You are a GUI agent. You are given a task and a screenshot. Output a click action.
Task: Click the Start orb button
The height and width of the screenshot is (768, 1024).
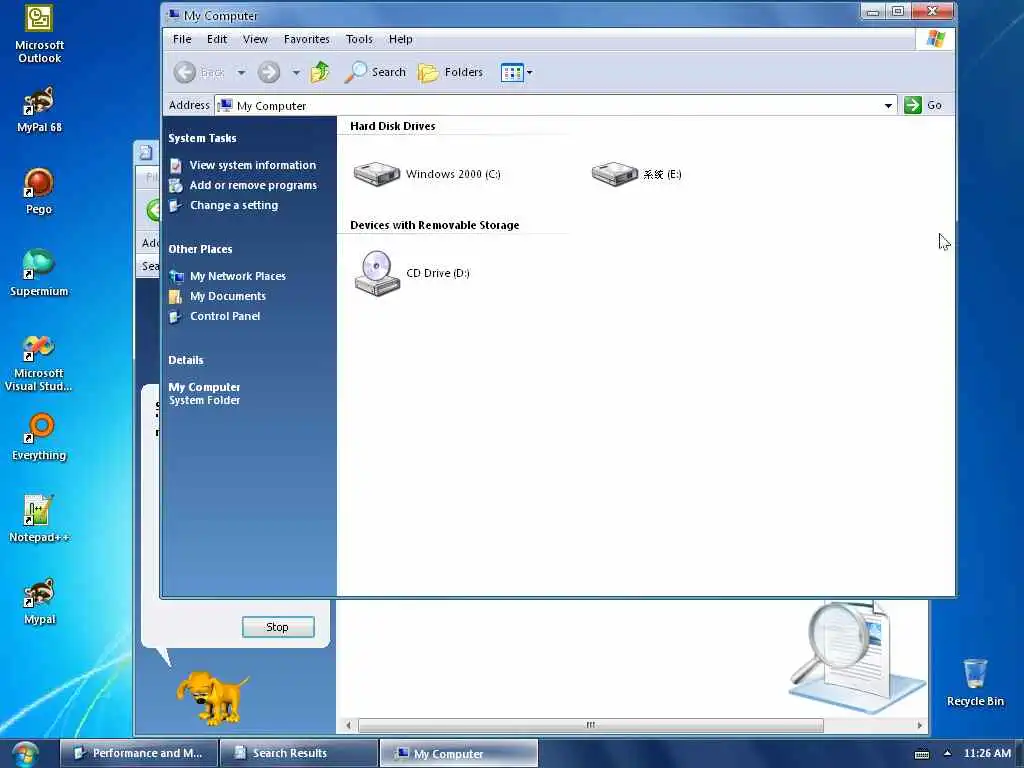pyautogui.click(x=25, y=754)
